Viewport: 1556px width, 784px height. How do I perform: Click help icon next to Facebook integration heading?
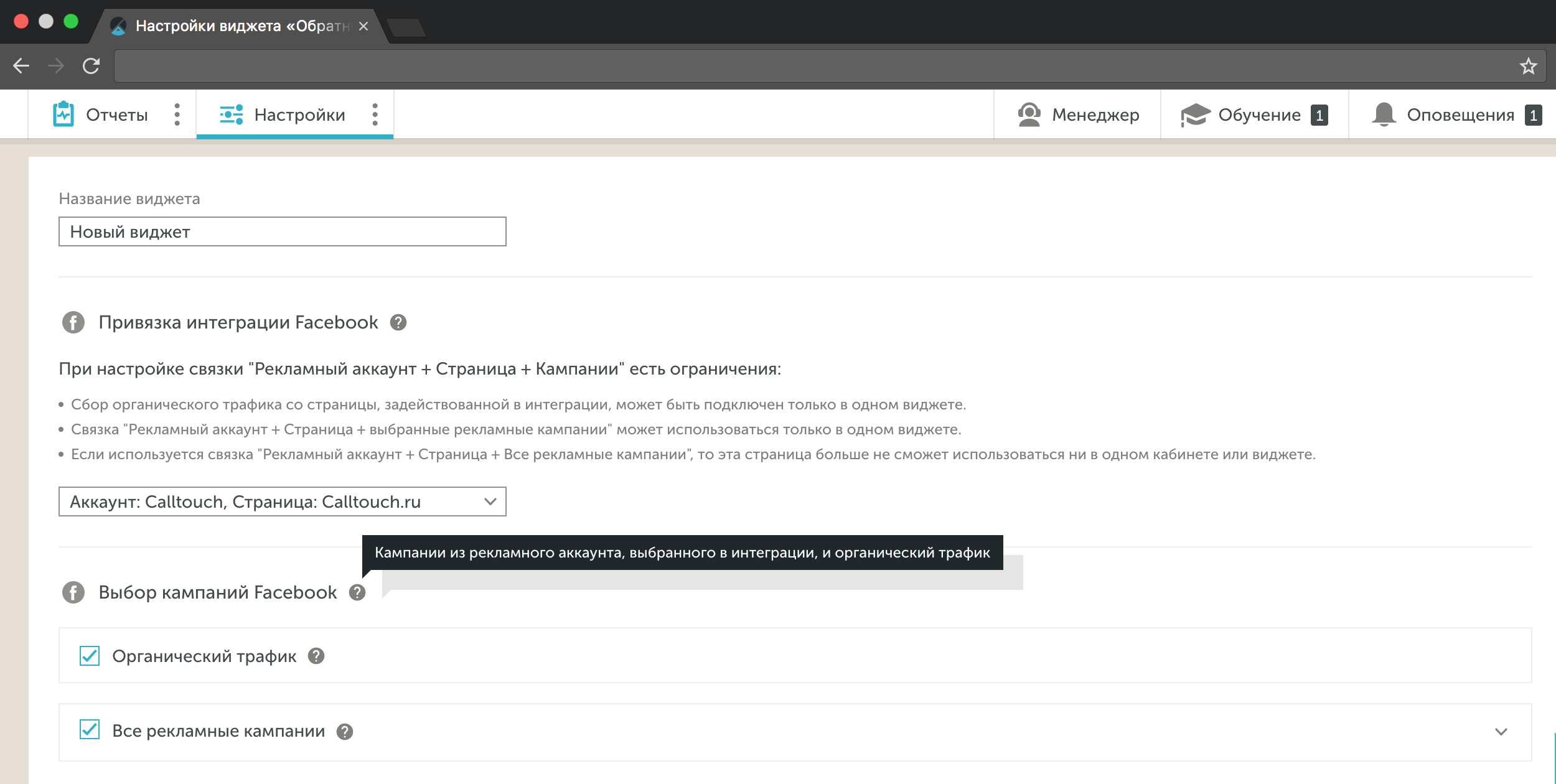point(398,322)
